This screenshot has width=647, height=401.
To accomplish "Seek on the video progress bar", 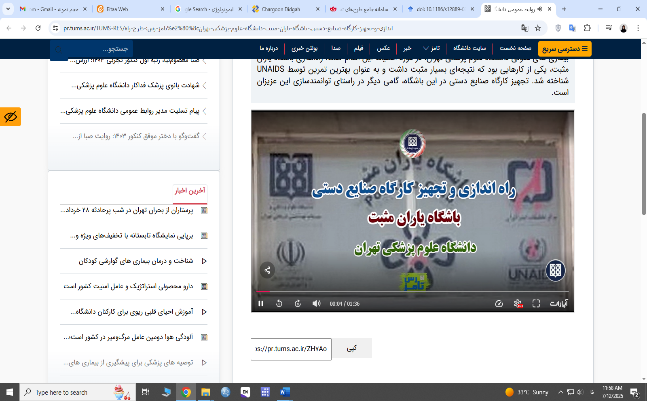I will (x=412, y=291).
